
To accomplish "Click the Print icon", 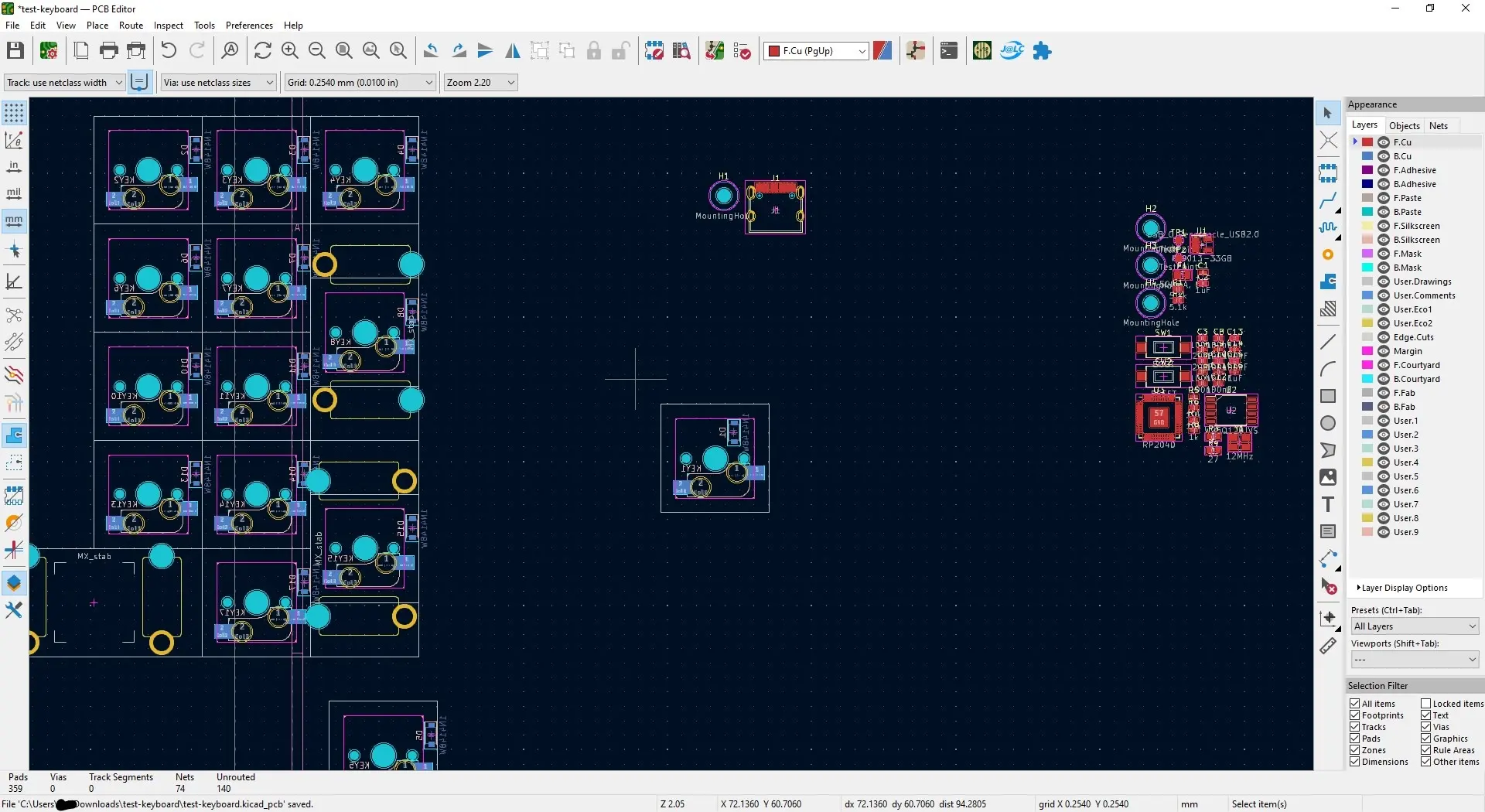I will point(109,51).
